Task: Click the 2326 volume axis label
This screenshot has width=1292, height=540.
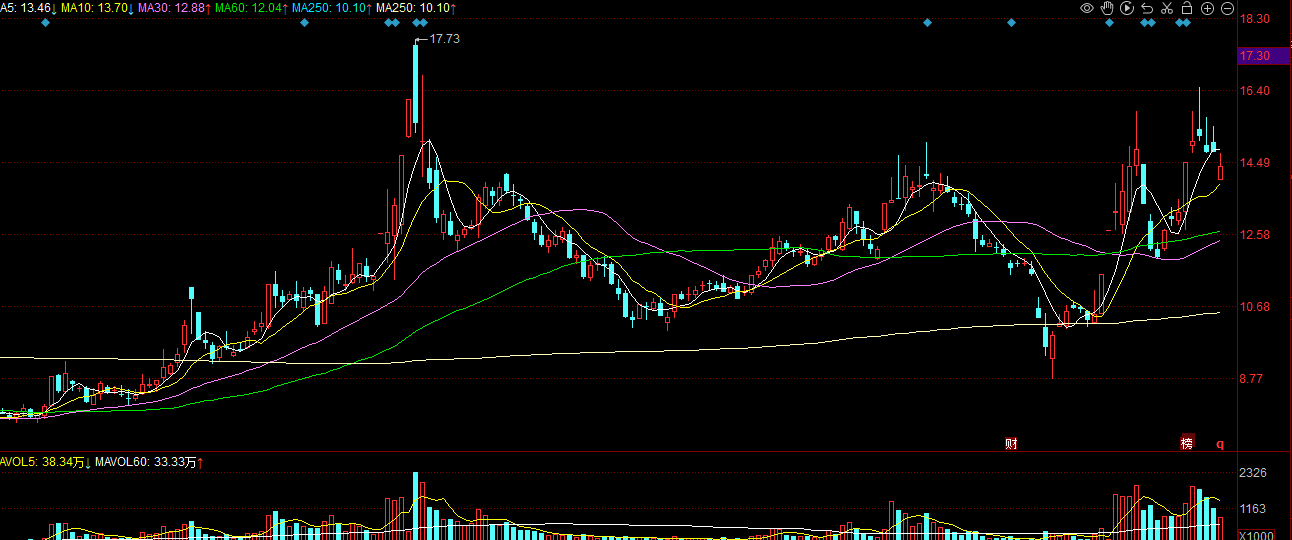Action: 1253,472
